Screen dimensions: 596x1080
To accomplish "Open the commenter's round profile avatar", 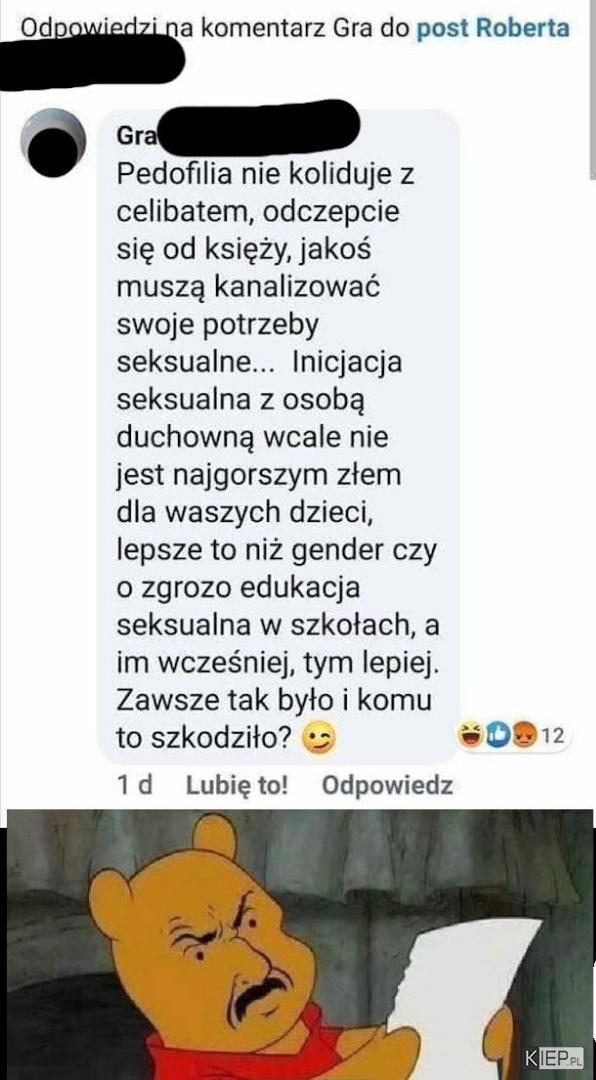I will [53, 143].
